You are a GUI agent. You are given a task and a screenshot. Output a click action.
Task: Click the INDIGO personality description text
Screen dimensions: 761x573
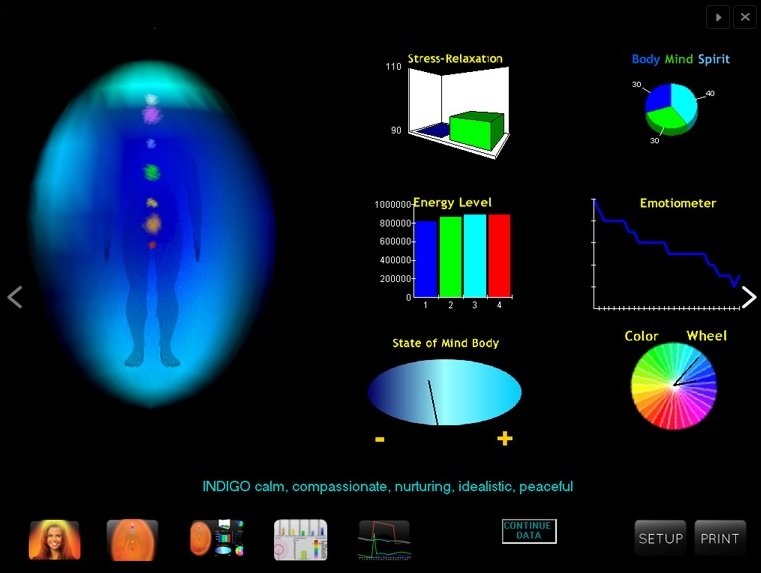(x=387, y=486)
